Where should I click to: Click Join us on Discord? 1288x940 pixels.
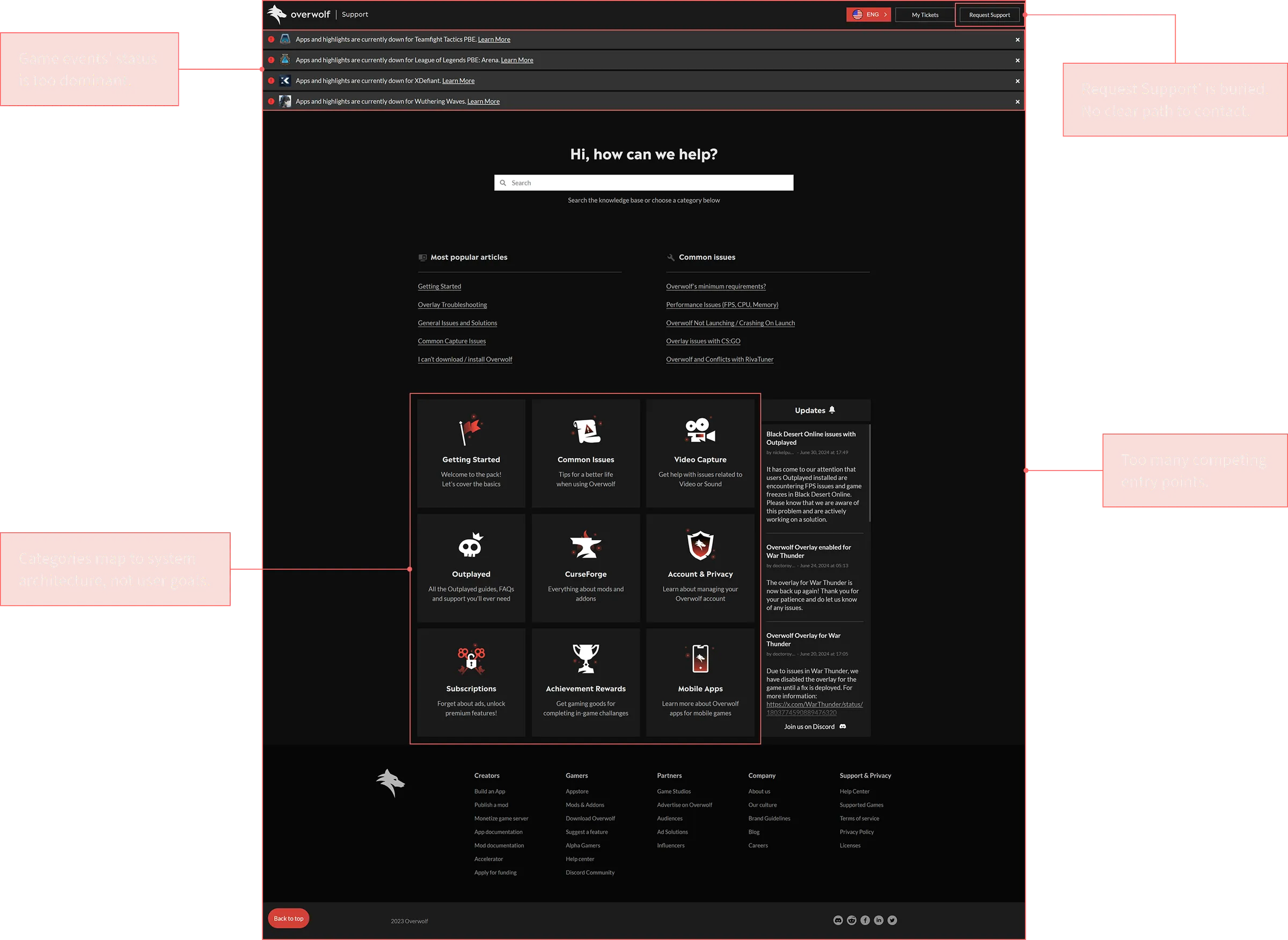click(x=815, y=726)
